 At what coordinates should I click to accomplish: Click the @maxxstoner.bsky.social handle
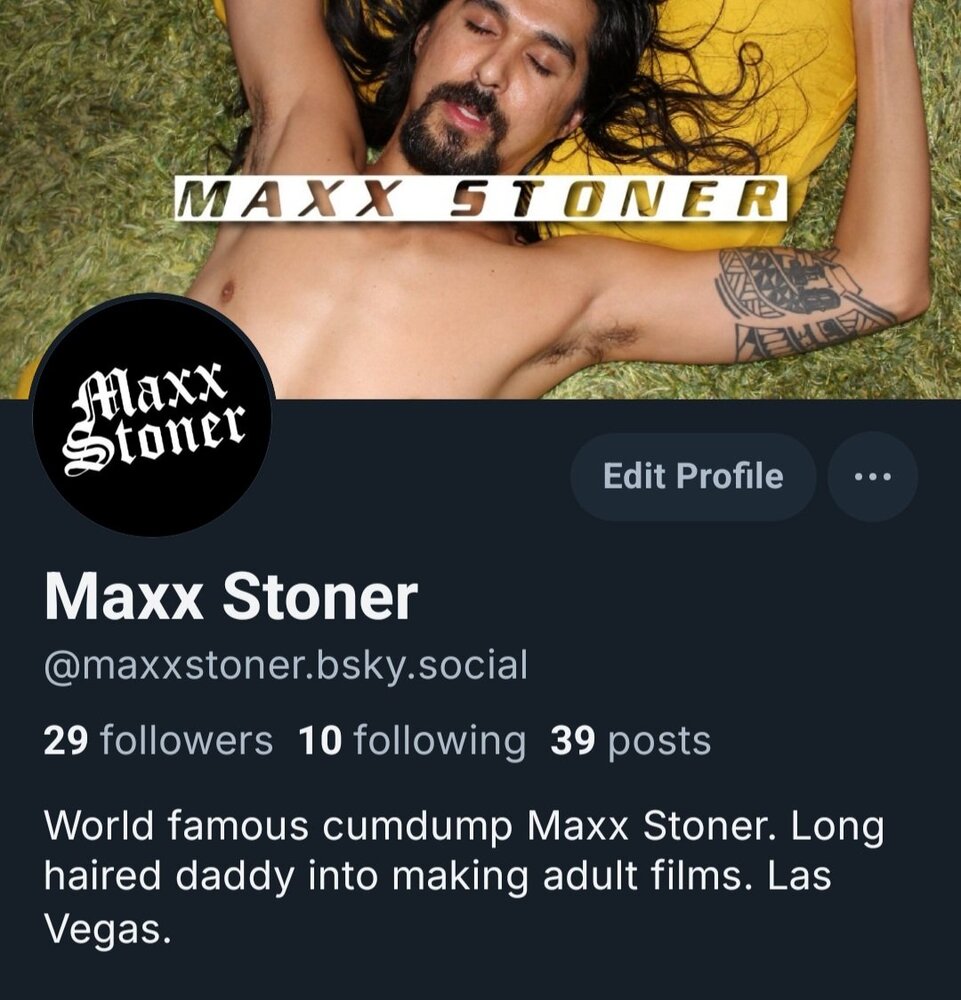(286, 666)
